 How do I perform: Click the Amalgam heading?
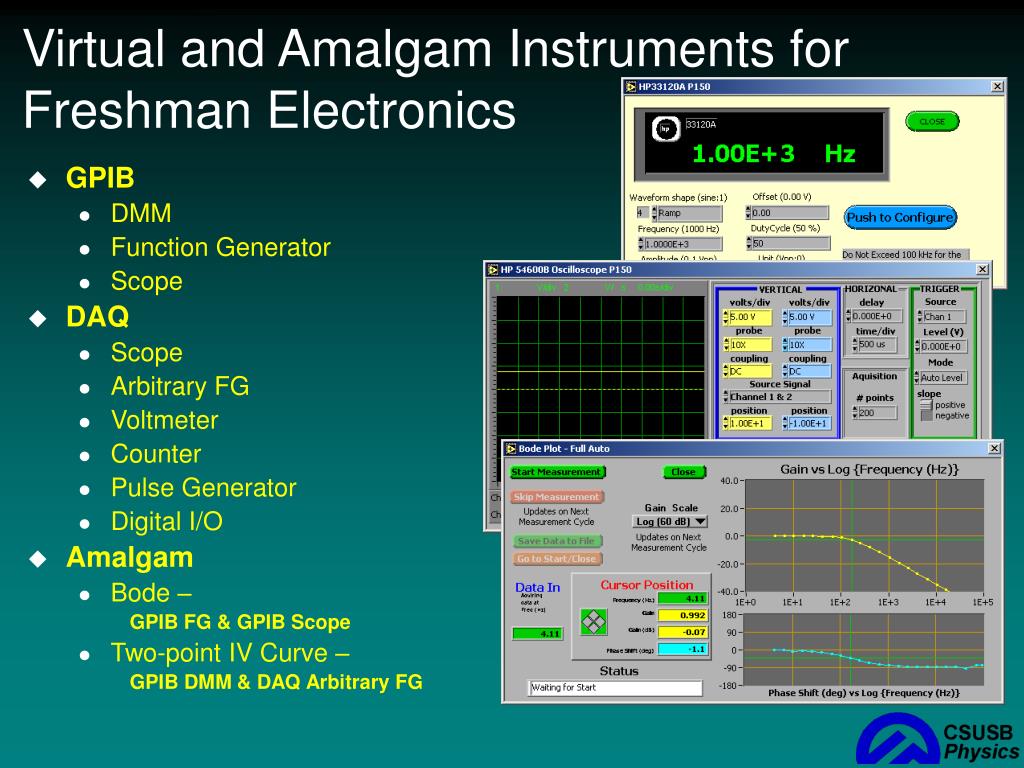129,558
